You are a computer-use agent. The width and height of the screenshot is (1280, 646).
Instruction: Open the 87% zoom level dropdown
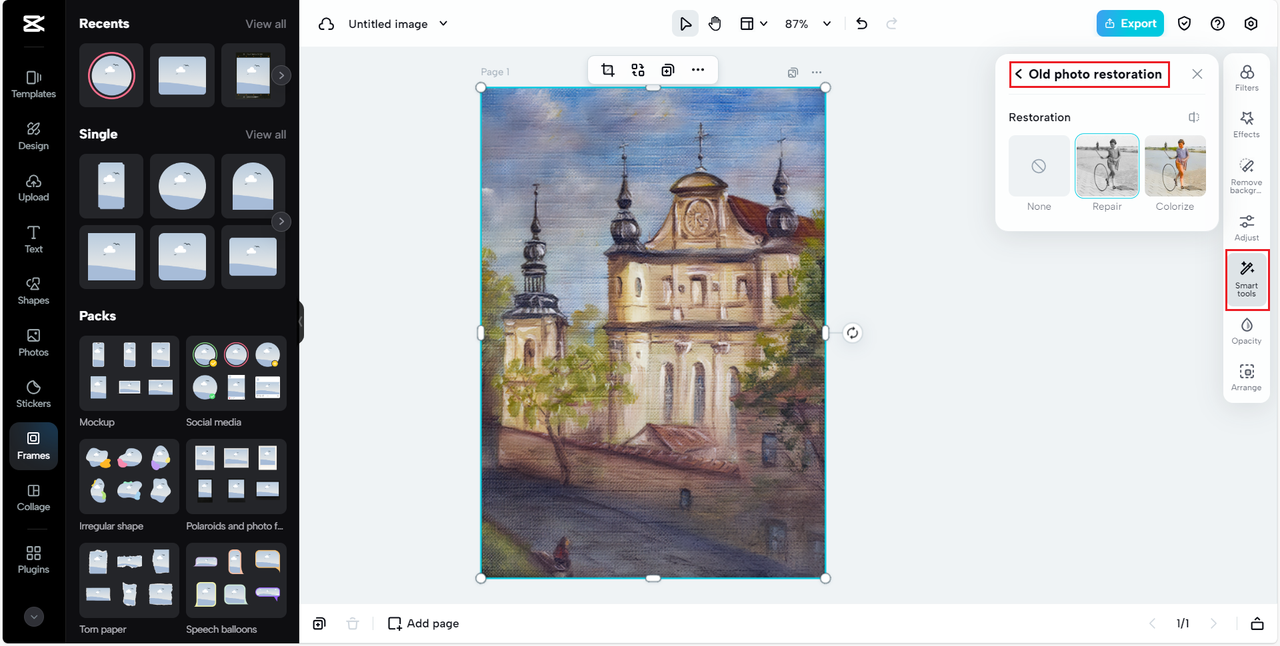point(806,24)
